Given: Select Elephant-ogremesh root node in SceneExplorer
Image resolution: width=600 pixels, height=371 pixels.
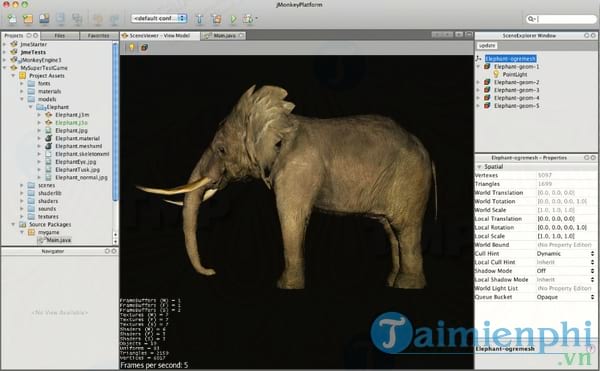Looking at the screenshot, I should click(510, 59).
